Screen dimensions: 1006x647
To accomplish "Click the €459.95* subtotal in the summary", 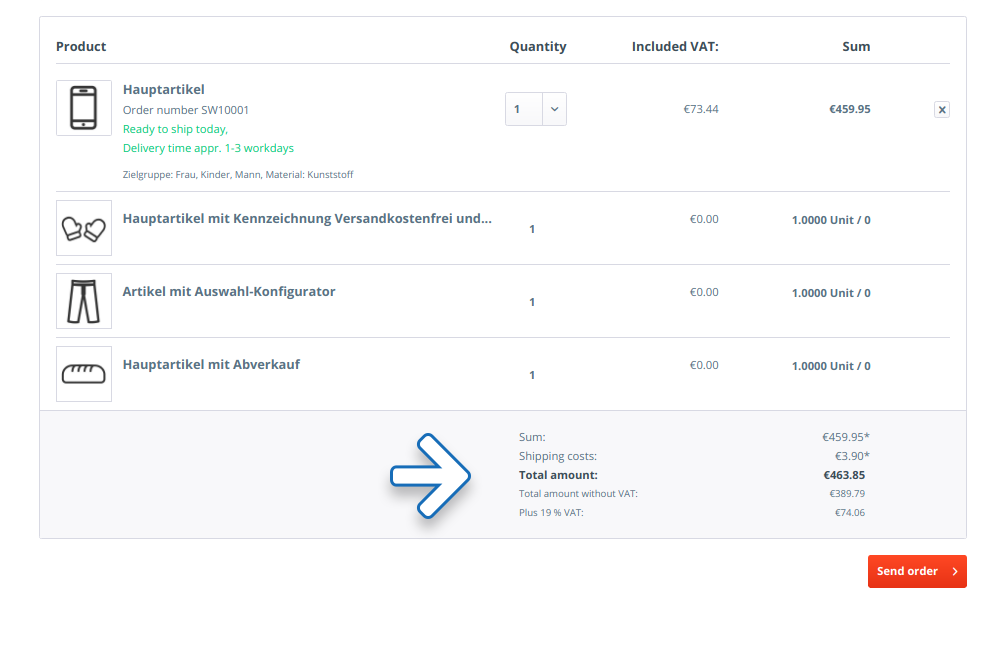I will click(846, 437).
